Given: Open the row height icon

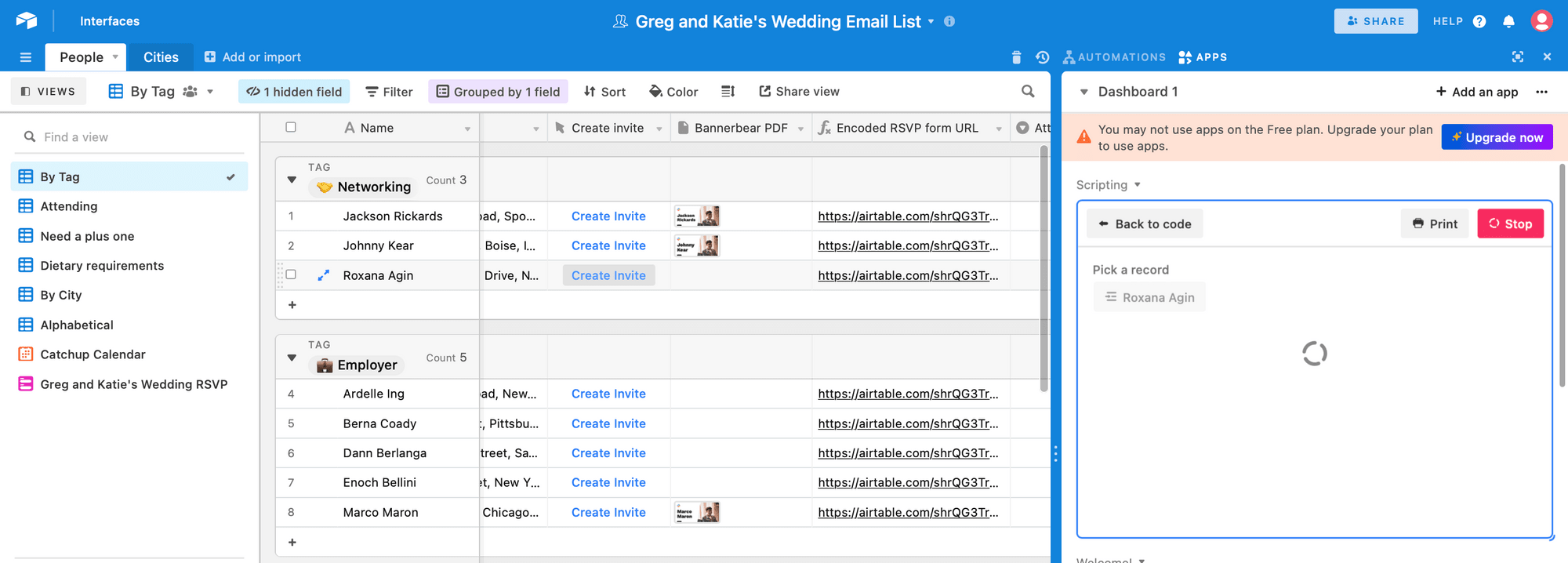Looking at the screenshot, I should click(x=728, y=92).
